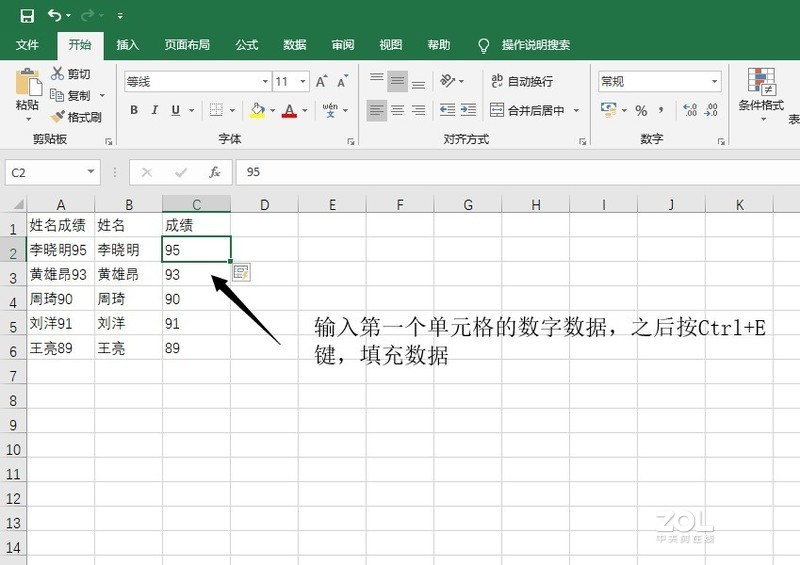Open the 字体 dialog launcher
This screenshot has width=800, height=565.
351,141
